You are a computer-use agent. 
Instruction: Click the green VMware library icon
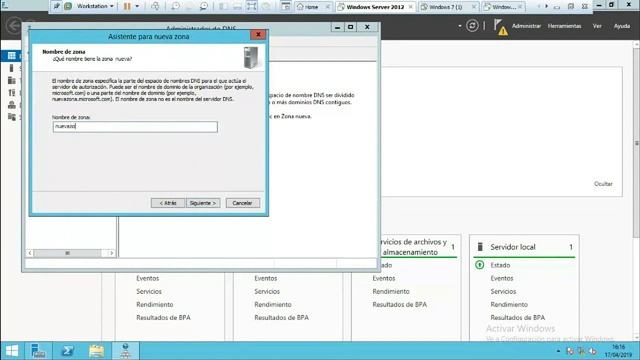pos(68,7)
